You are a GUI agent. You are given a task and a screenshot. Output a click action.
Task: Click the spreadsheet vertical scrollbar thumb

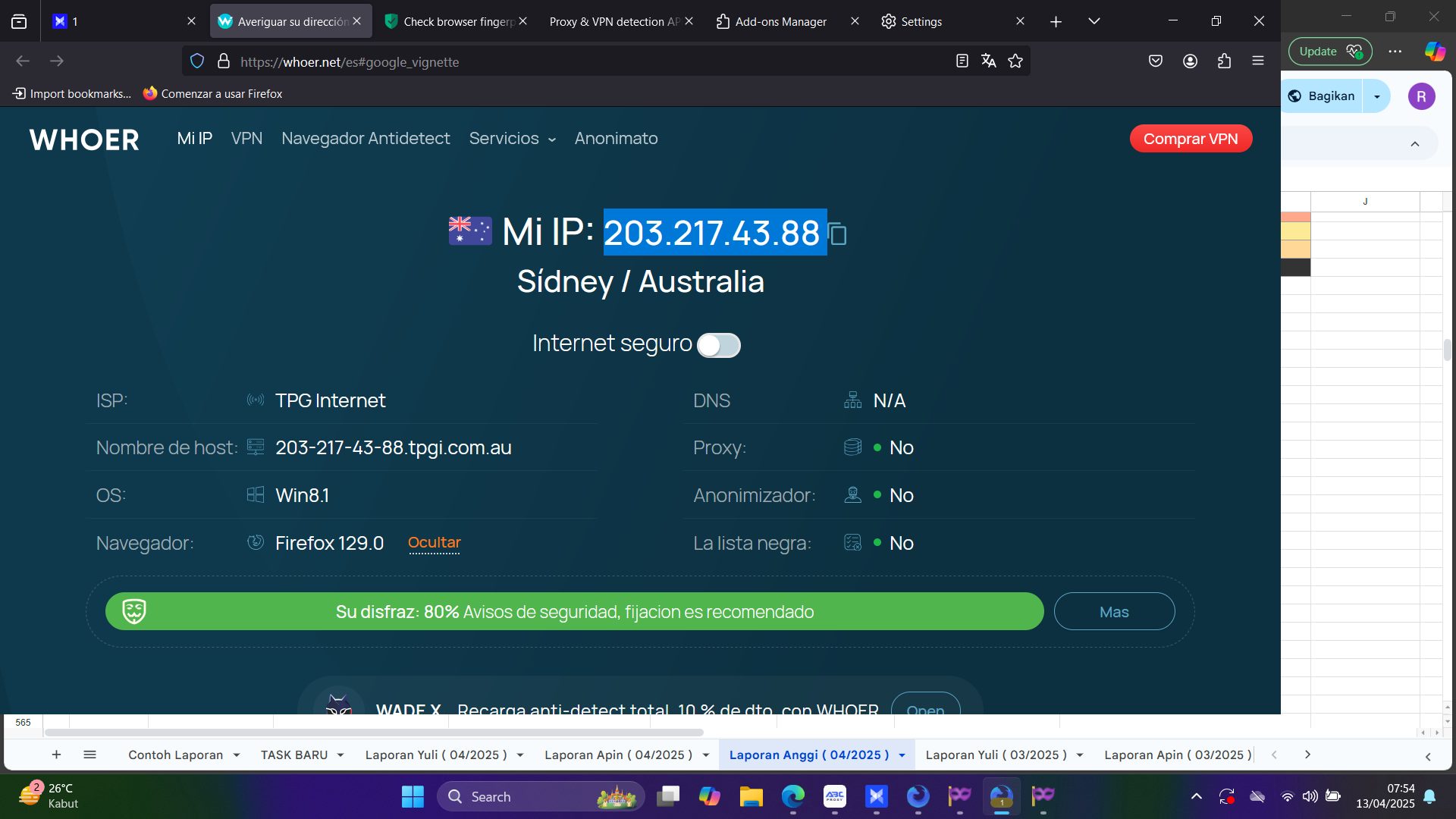pyautogui.click(x=1448, y=350)
